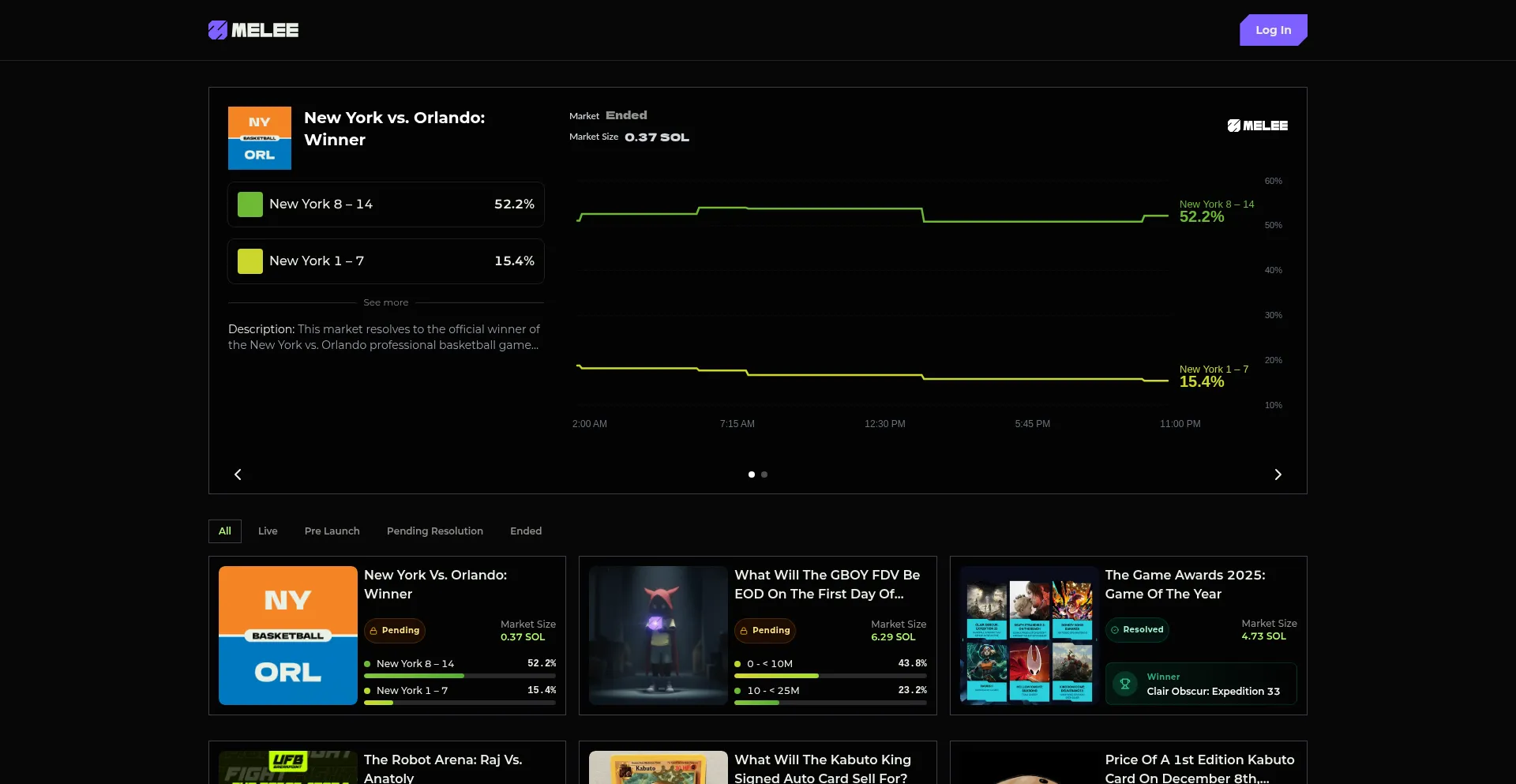Screen dimensions: 1516x784
Task: Open the Ended markets tab
Action: click(x=525, y=531)
